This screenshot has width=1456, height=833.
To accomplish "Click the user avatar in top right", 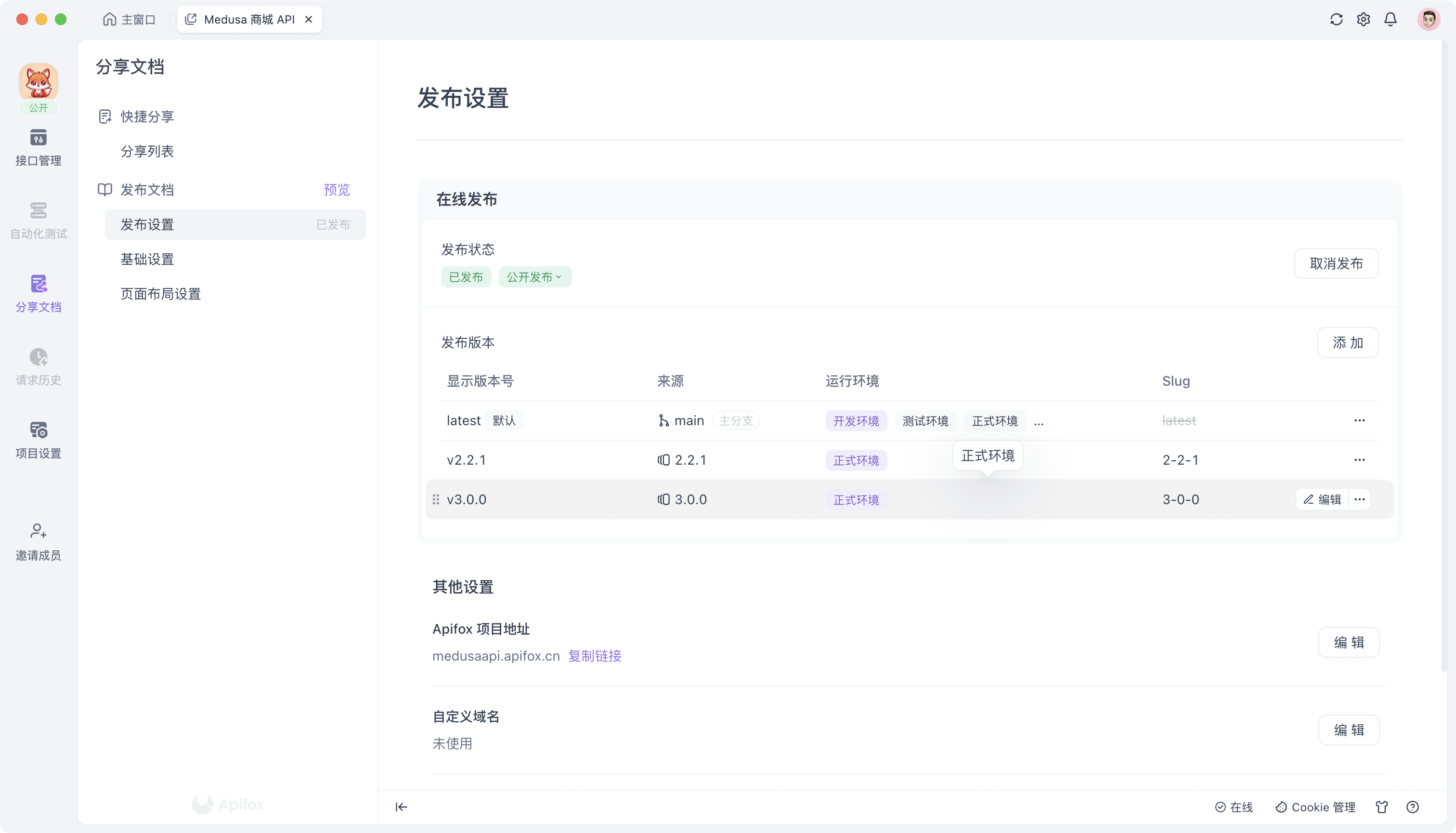I will click(x=1429, y=19).
